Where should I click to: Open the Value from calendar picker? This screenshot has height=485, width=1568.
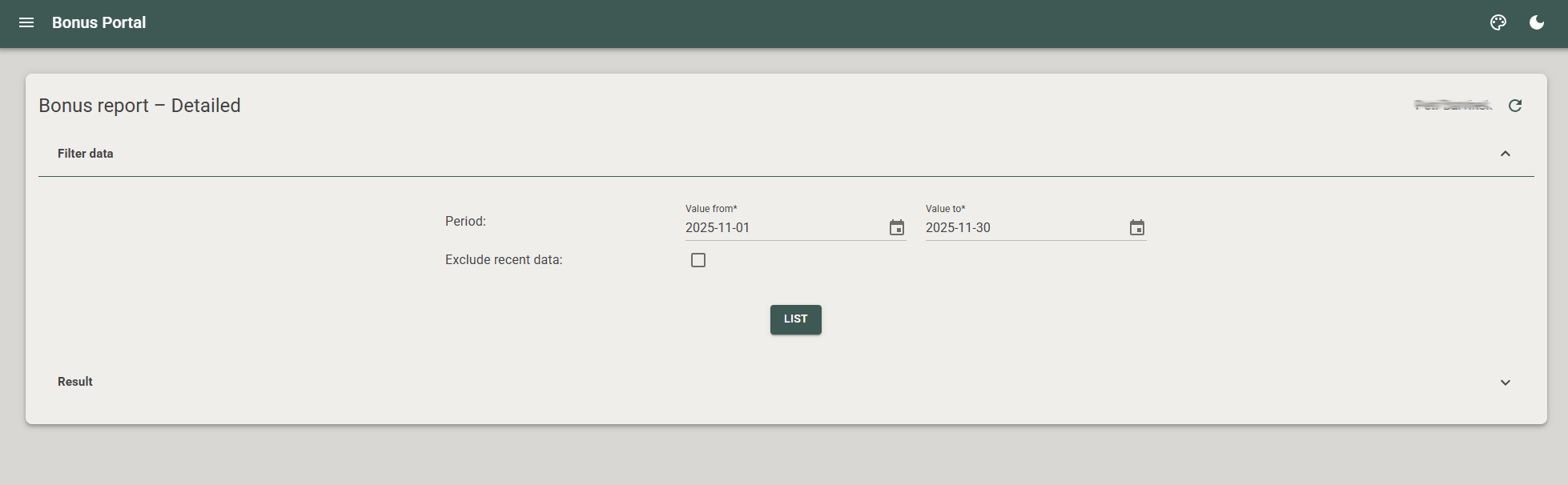pos(896,228)
